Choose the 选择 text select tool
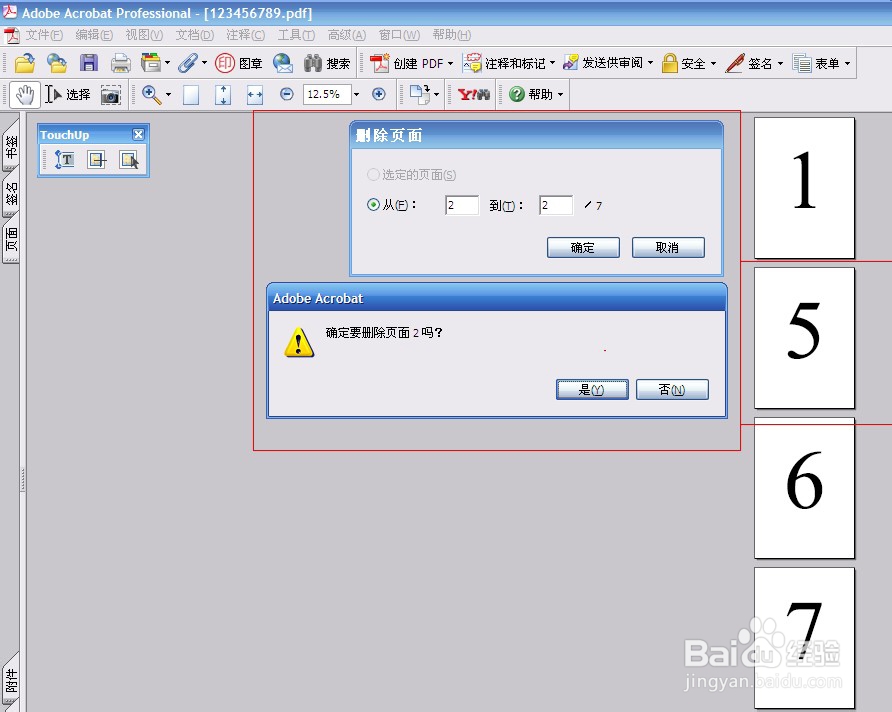Viewport: 892px width, 712px height. [x=68, y=94]
